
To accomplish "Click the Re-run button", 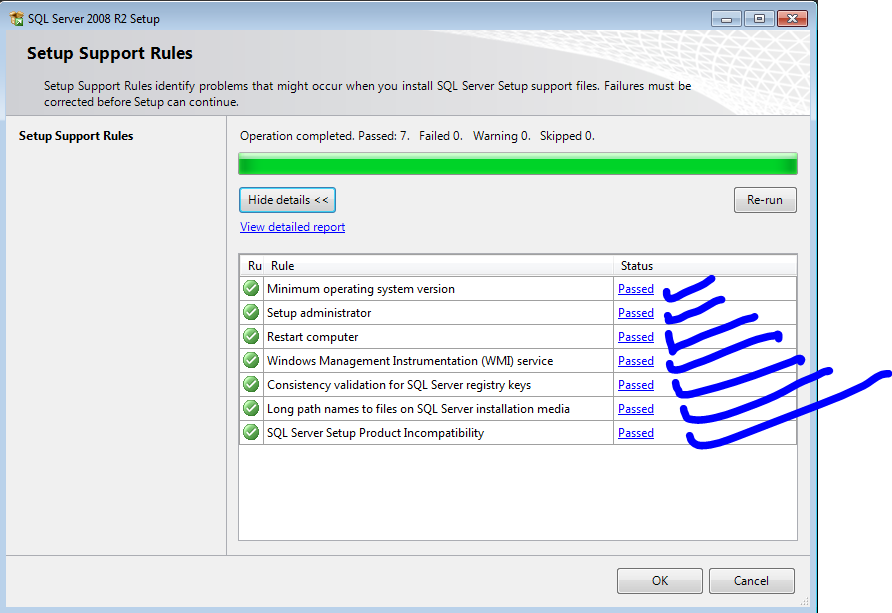I will point(765,200).
